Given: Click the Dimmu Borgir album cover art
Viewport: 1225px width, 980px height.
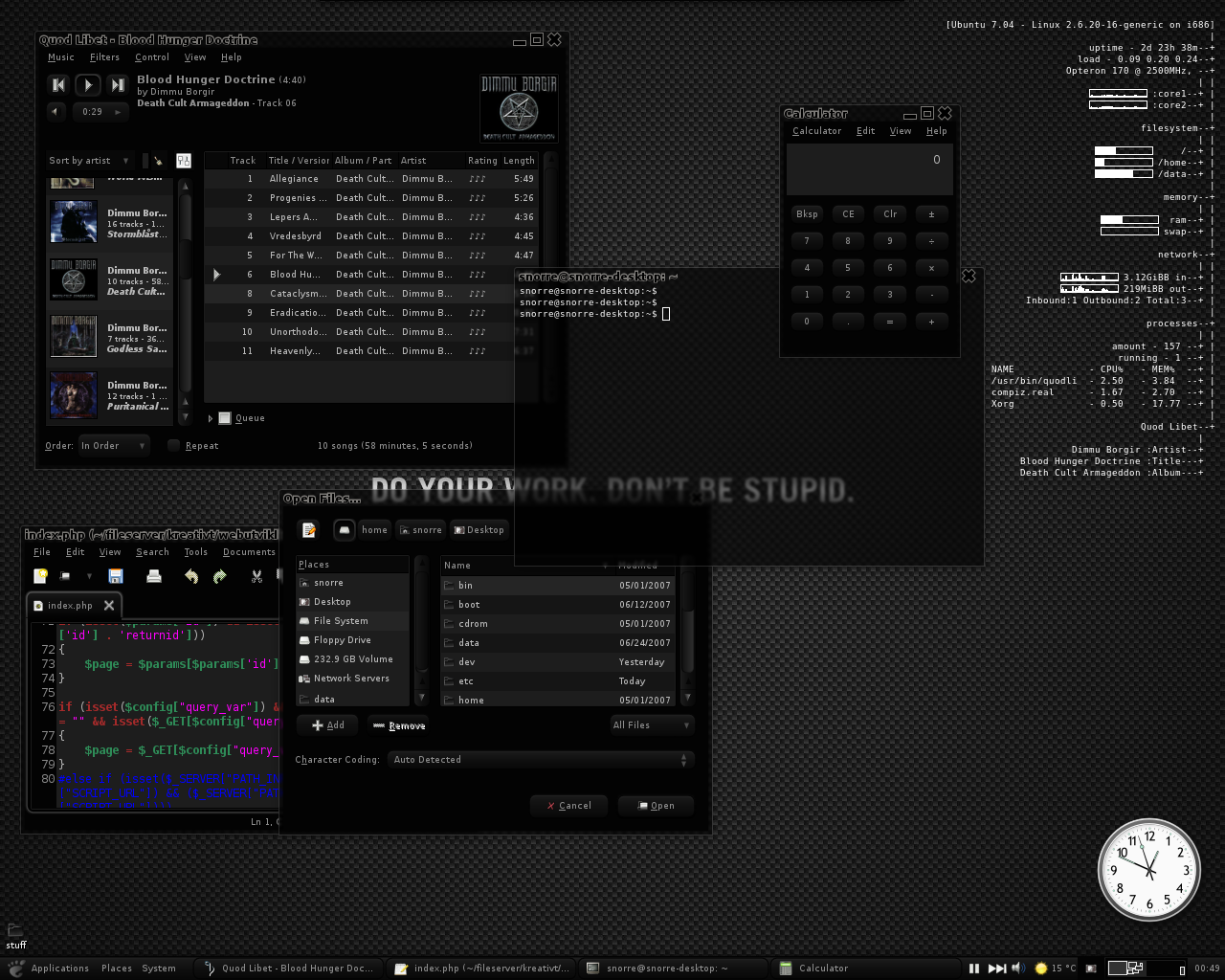Looking at the screenshot, I should pyautogui.click(x=518, y=108).
